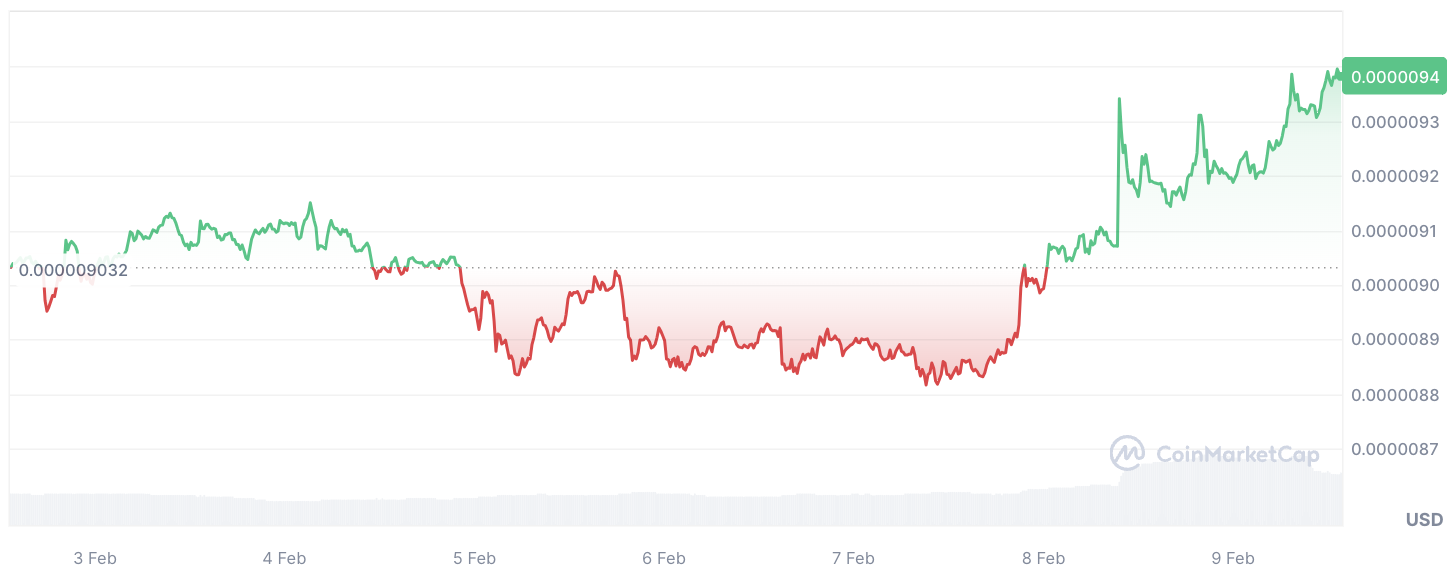Click the 0.0000093 price axis label
1454x578 pixels.
point(1395,122)
